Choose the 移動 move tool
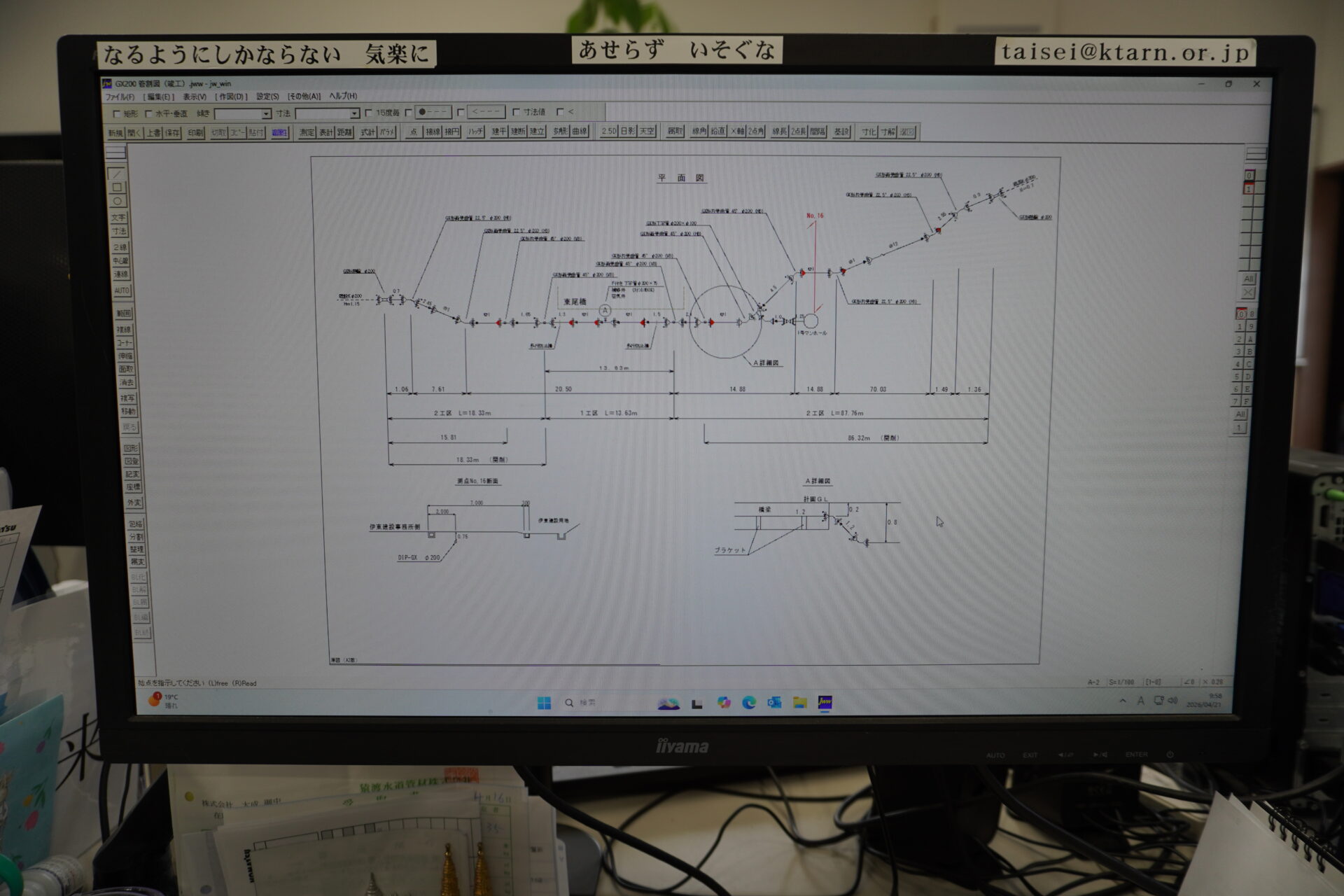Screen dimensions: 1344x896 pyautogui.click(x=128, y=412)
